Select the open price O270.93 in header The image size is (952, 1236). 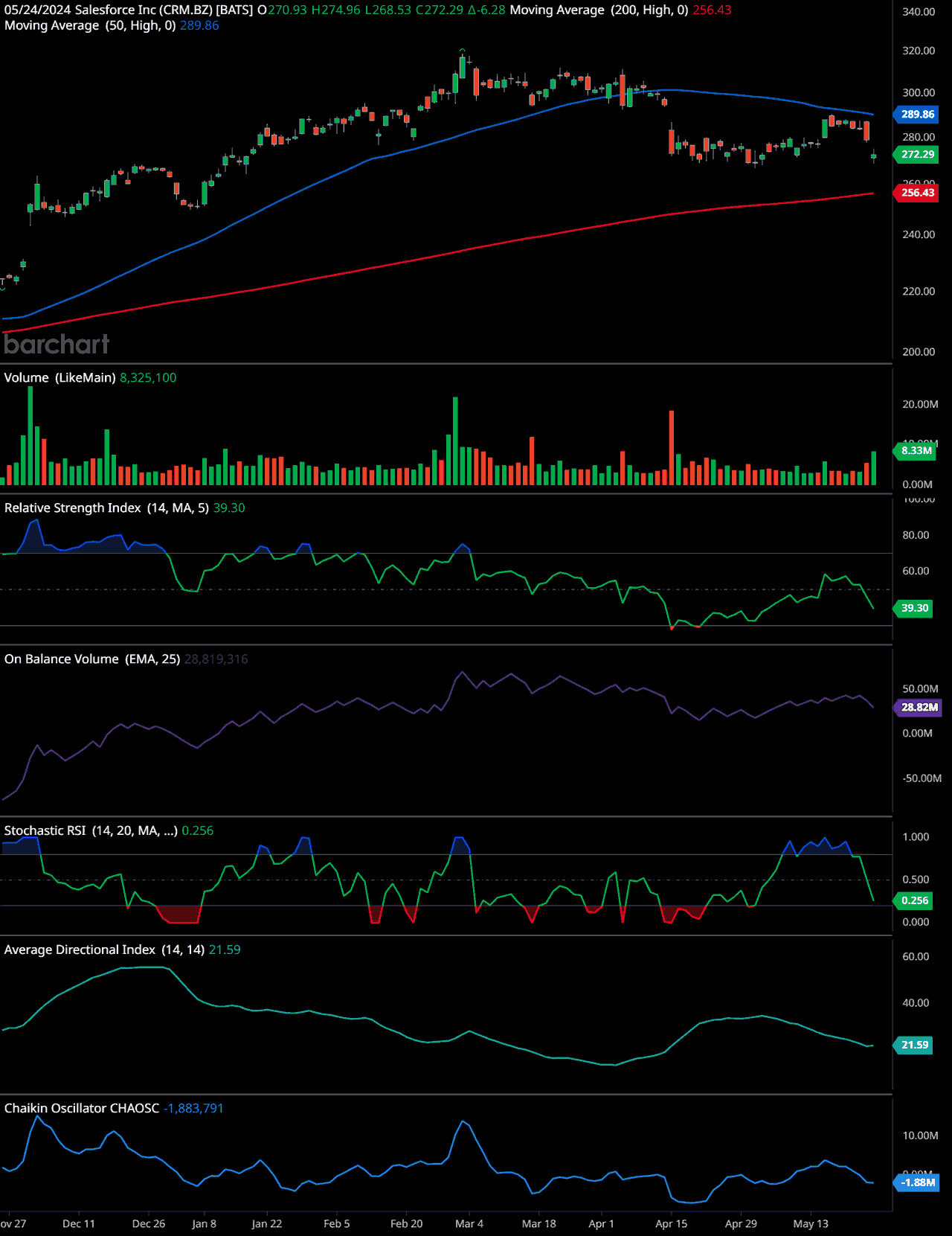click(282, 10)
